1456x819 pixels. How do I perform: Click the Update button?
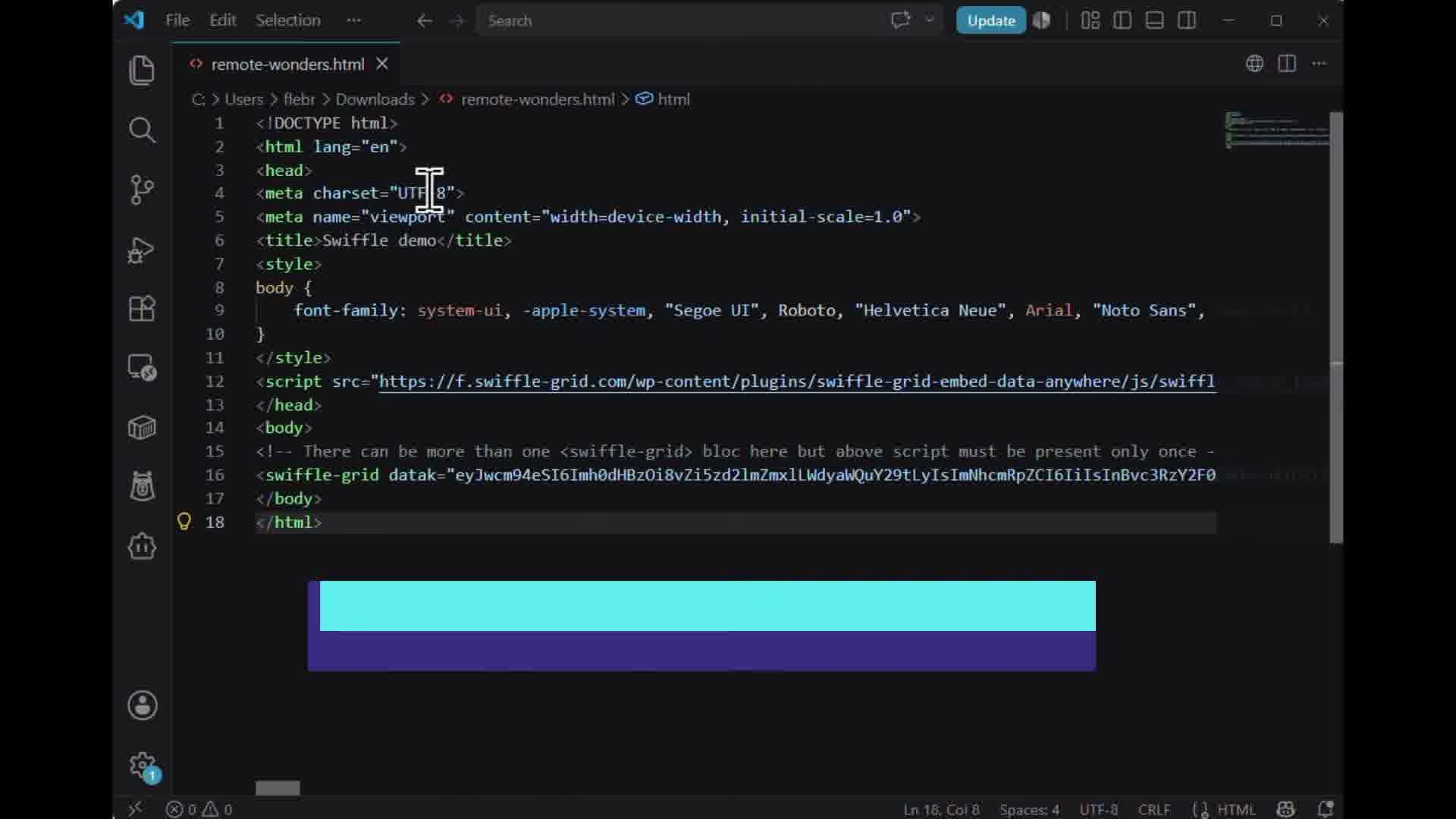991,20
